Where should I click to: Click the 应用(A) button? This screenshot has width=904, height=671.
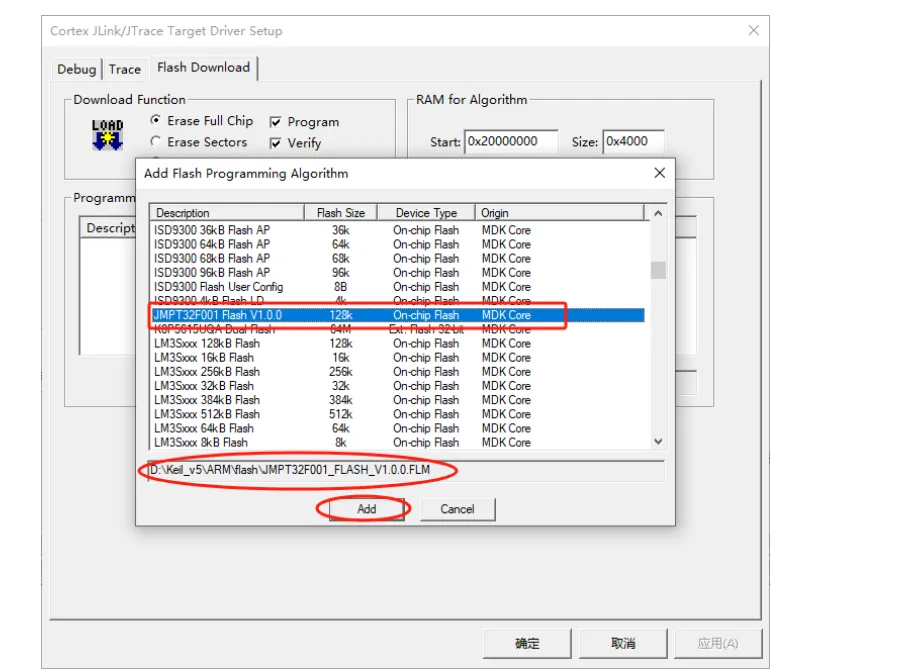coord(718,643)
